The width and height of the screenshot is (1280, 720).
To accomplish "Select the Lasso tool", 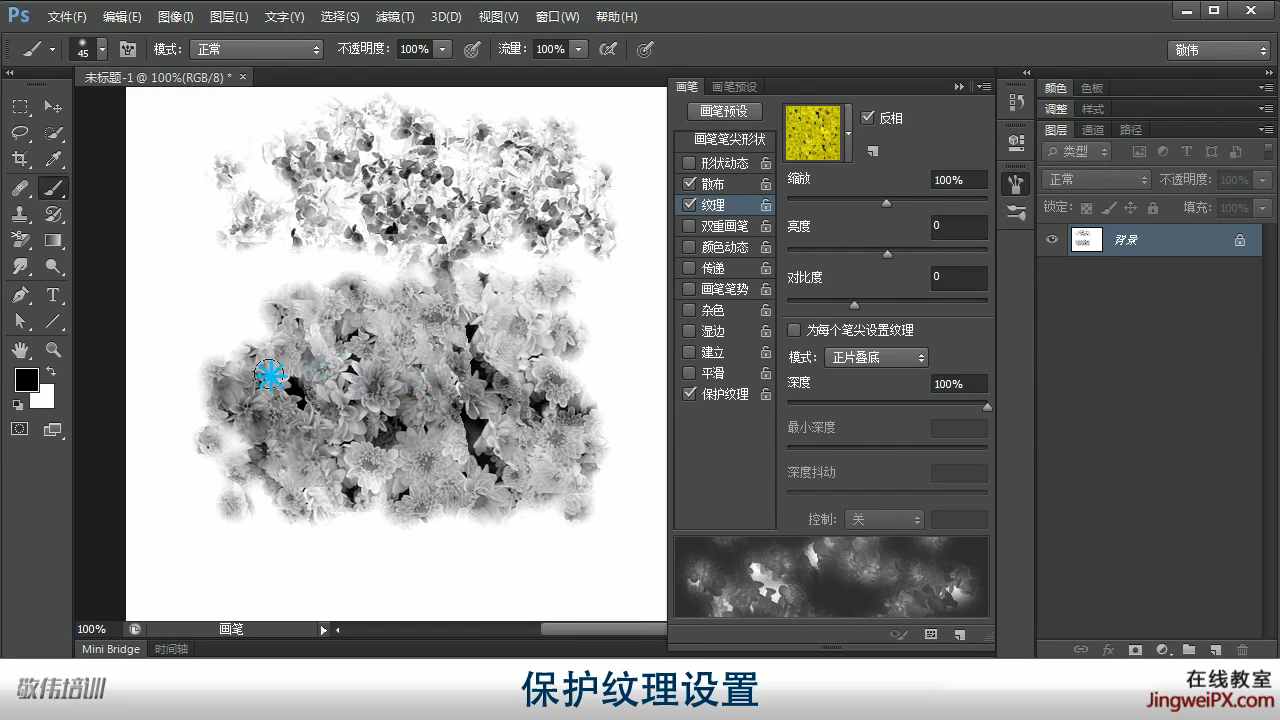I will tap(20, 133).
